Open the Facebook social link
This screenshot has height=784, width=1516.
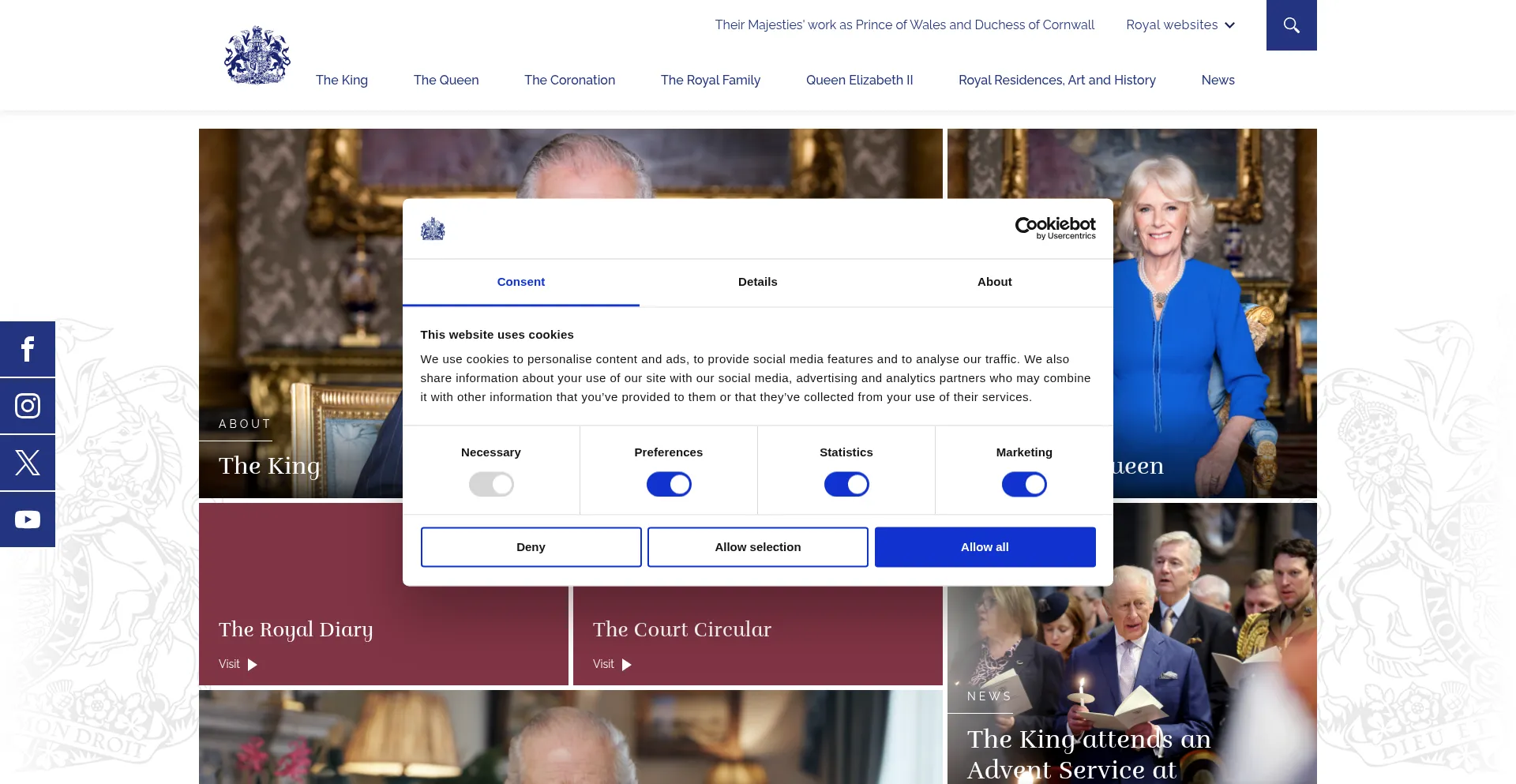(28, 349)
